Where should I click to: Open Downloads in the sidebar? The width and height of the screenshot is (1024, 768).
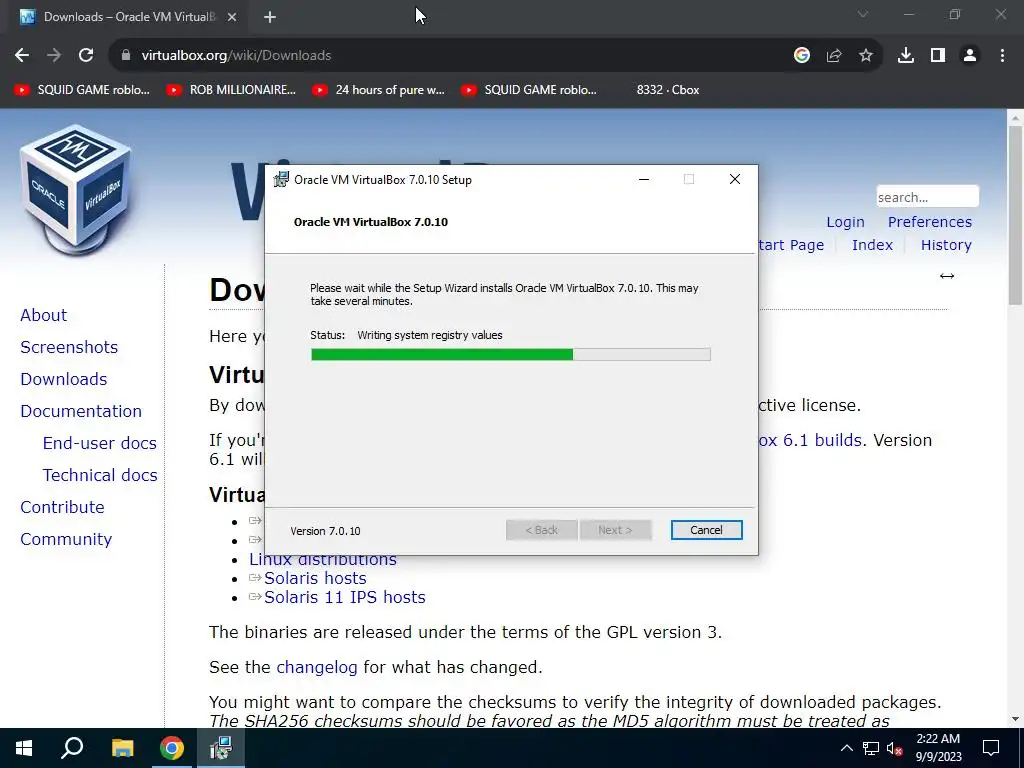(x=64, y=379)
